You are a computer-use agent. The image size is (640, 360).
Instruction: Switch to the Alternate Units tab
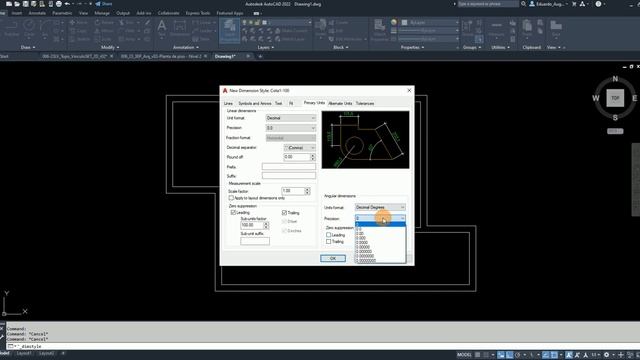[x=340, y=103]
